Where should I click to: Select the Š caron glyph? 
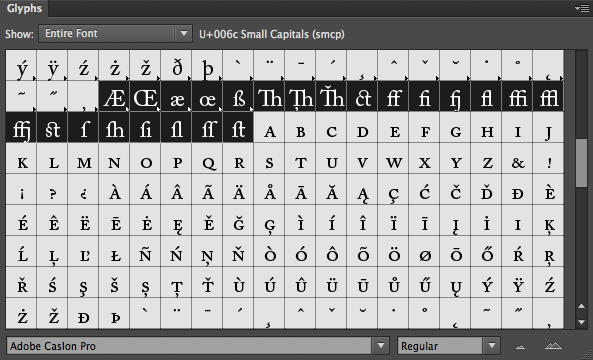(x=114, y=282)
